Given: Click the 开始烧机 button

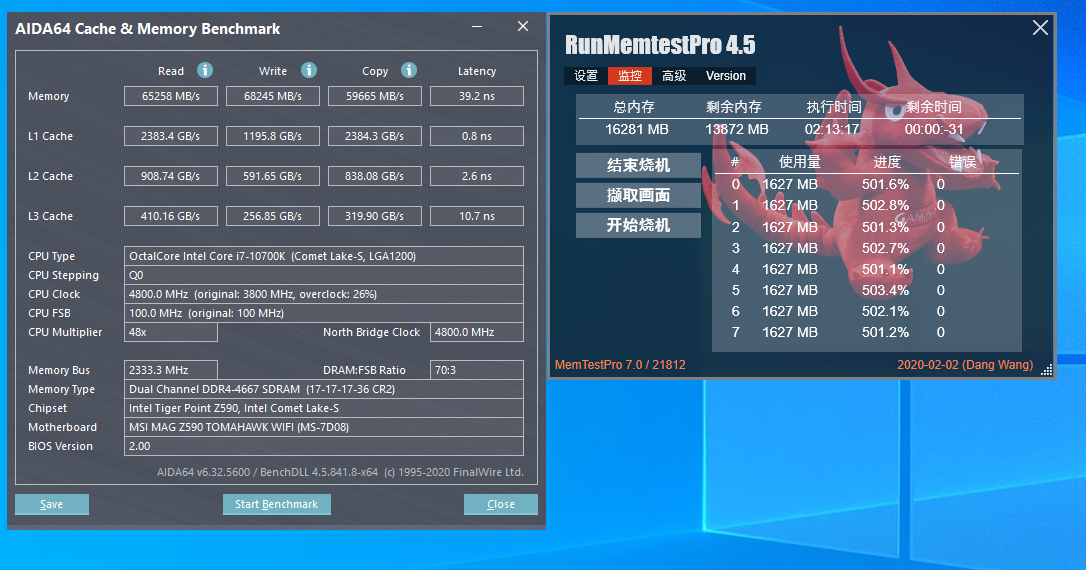Looking at the screenshot, I should 638,225.
